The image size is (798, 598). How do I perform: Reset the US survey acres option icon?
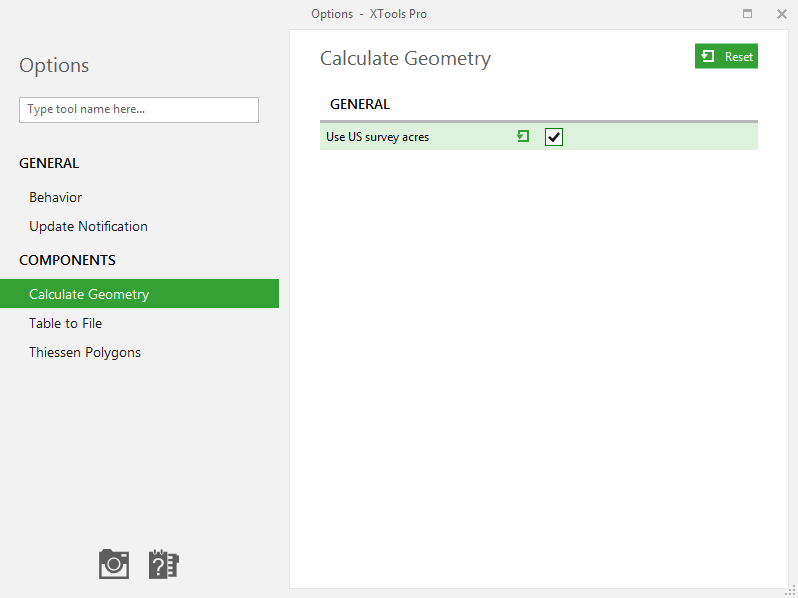coord(523,136)
